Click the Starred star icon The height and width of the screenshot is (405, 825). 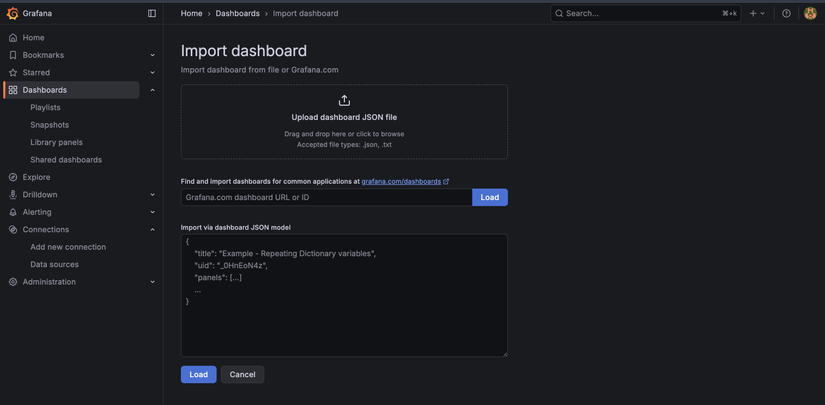(13, 73)
